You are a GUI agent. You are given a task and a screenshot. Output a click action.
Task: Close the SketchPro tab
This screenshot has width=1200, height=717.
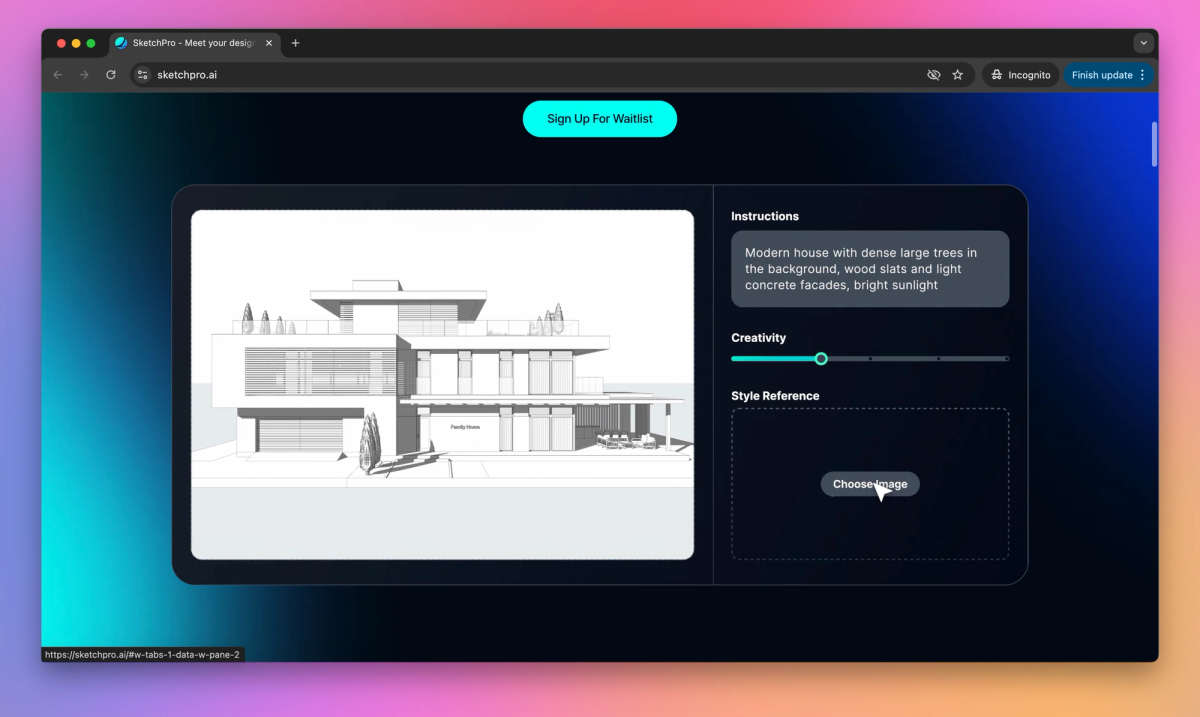coord(269,43)
